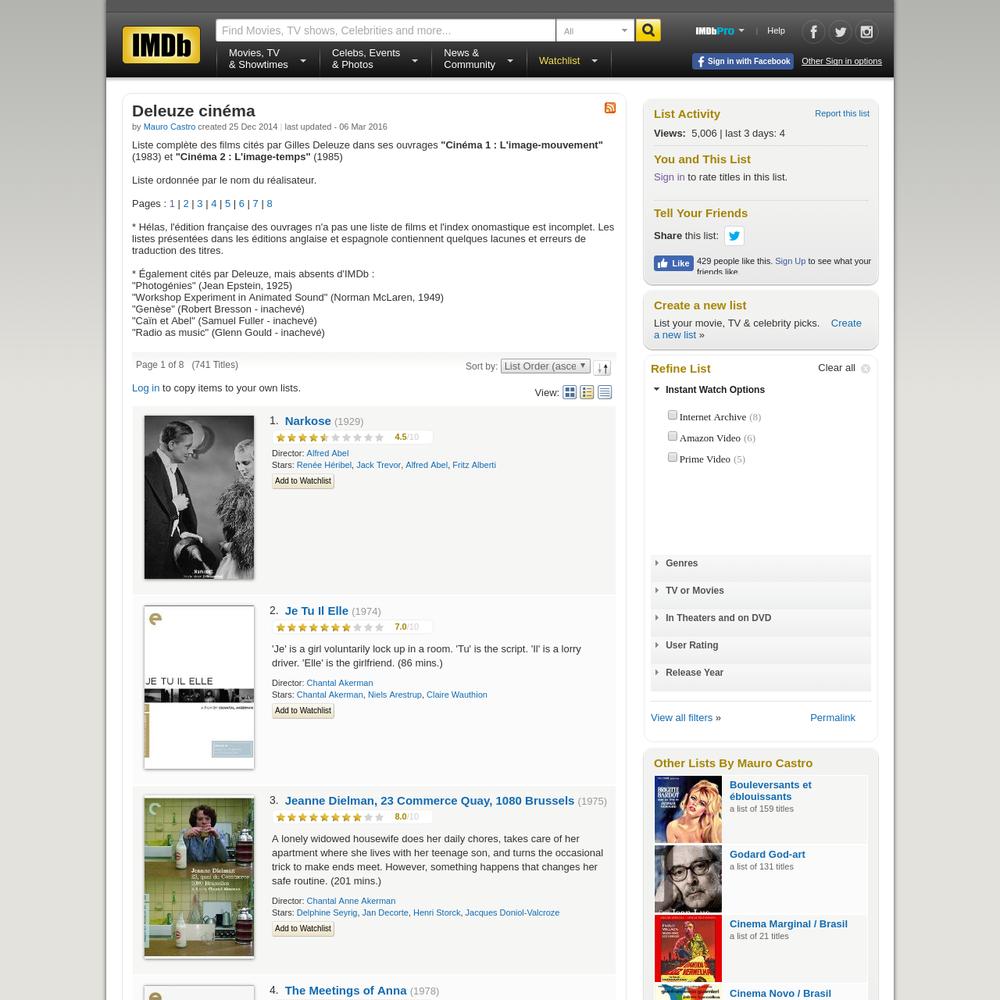
Task: Open Other Sign in options
Action: [x=841, y=61]
